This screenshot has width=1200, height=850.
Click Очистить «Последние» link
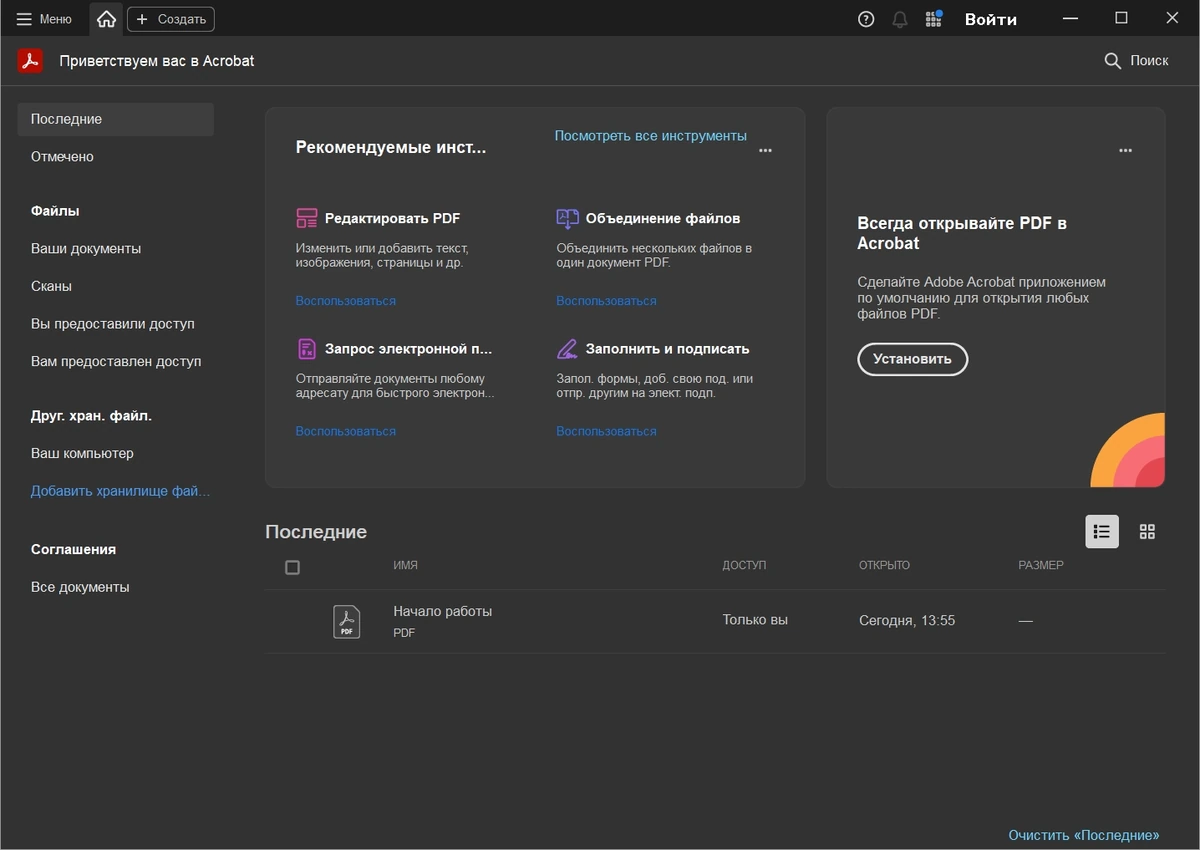point(1084,835)
